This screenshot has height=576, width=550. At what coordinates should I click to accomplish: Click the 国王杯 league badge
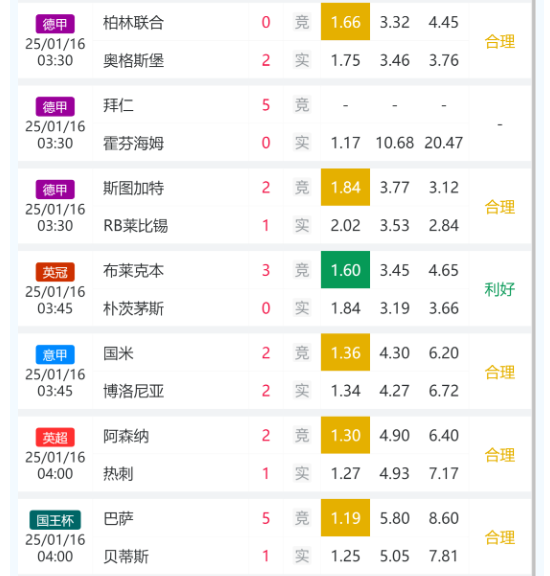55,520
